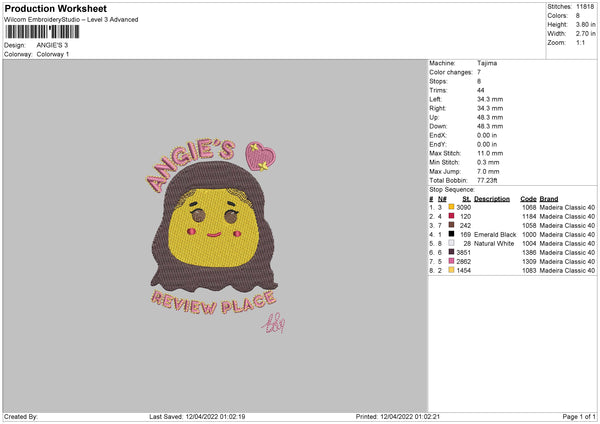Click the 'Emerald Black' description text
This screenshot has height=424, width=600.
pyautogui.click(x=495, y=235)
